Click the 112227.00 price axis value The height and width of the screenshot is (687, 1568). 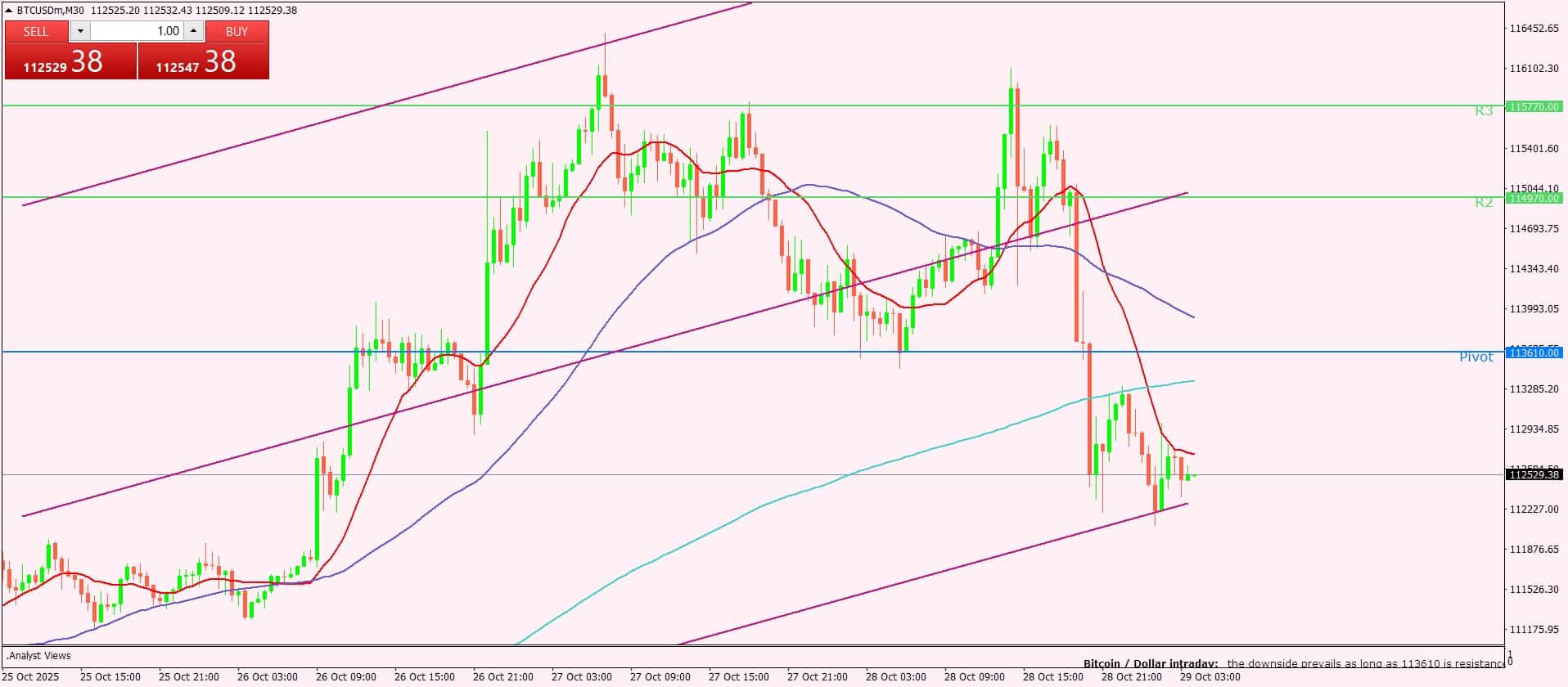click(x=1534, y=509)
